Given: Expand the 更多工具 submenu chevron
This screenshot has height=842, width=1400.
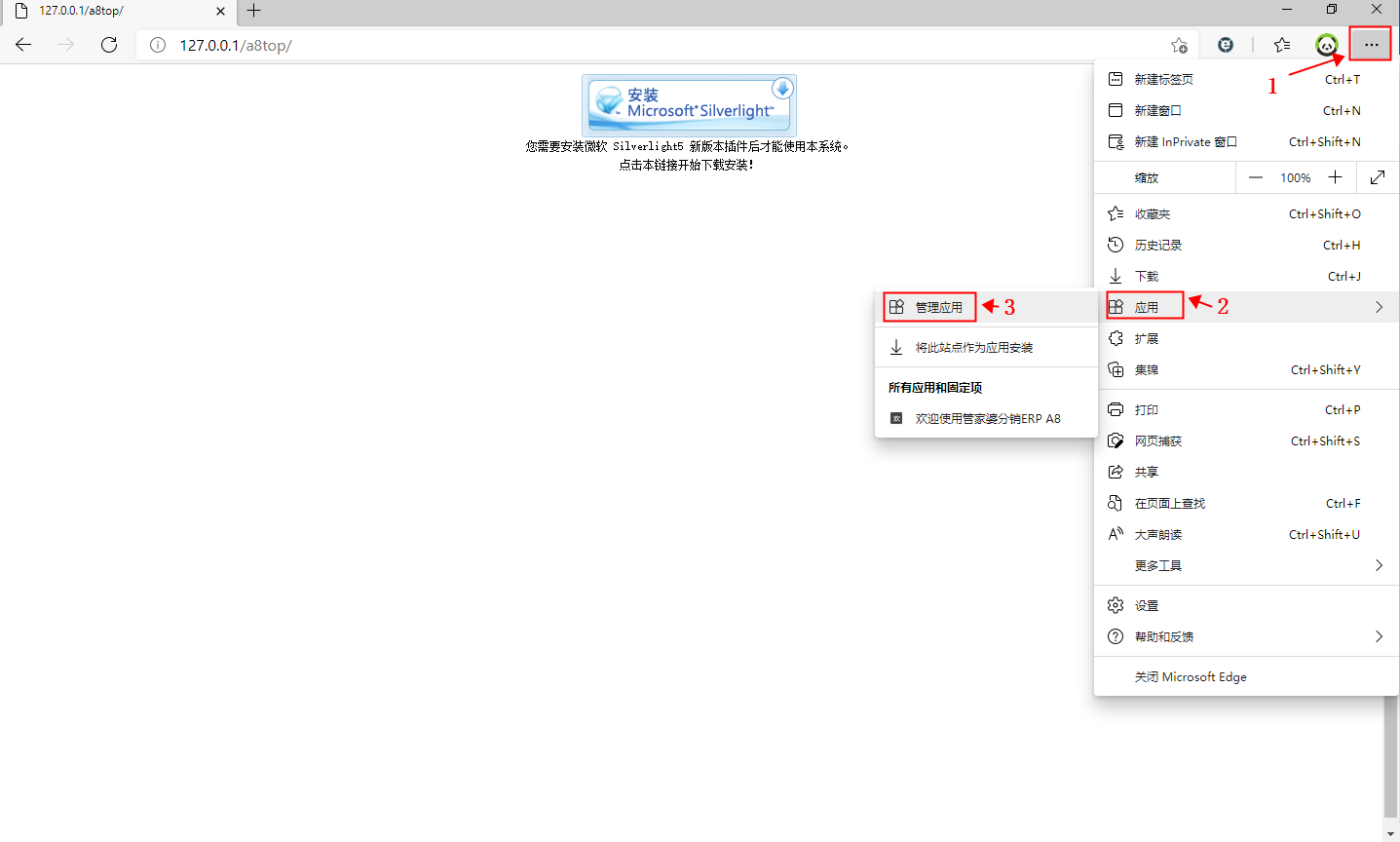Looking at the screenshot, I should [x=1379, y=565].
